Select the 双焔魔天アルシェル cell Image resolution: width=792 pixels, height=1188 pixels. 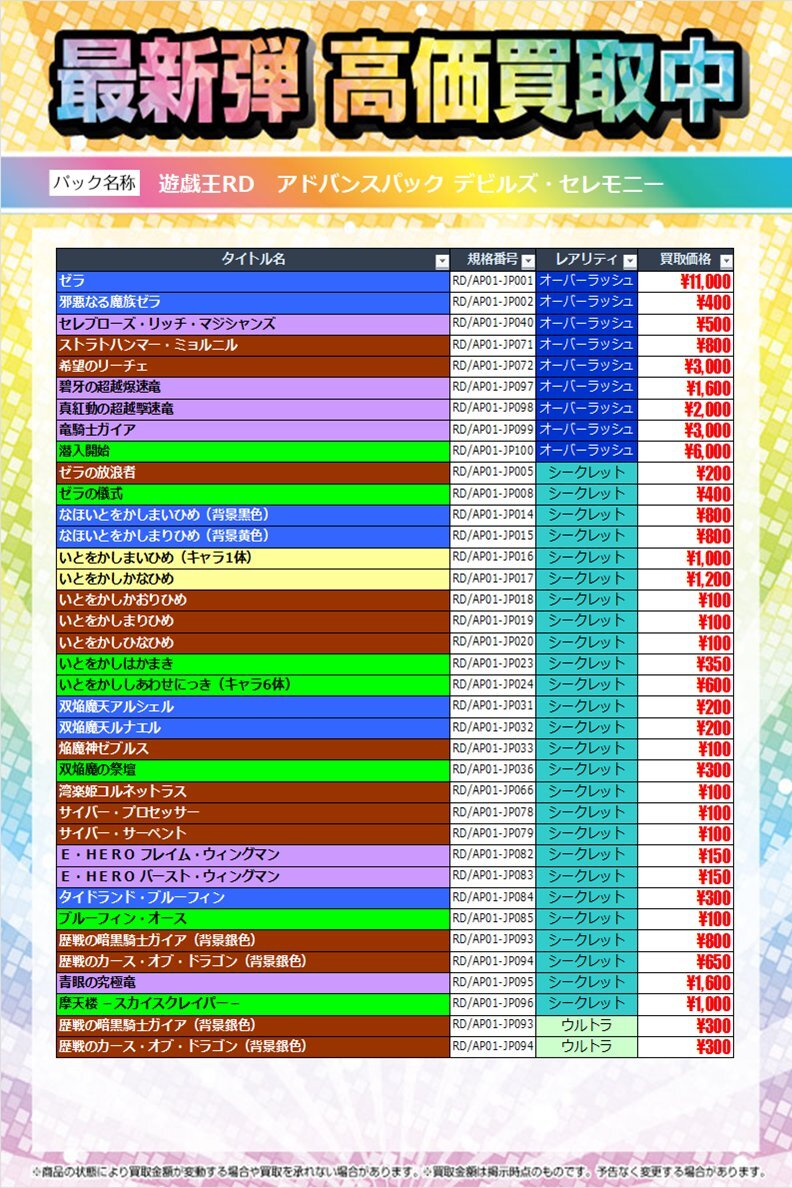pos(253,706)
